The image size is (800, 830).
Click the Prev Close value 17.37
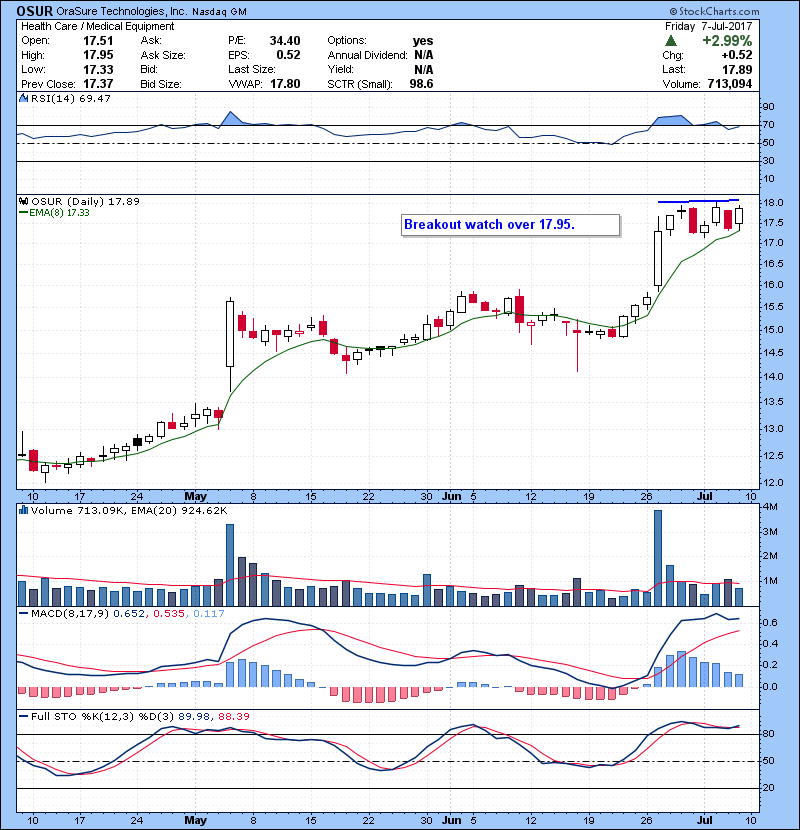click(98, 84)
